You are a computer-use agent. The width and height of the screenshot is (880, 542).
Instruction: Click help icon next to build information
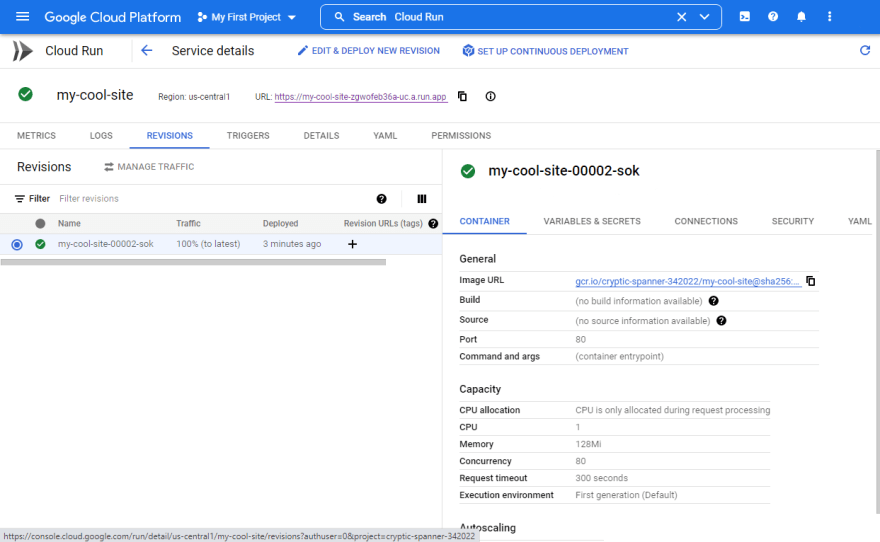coord(713,301)
